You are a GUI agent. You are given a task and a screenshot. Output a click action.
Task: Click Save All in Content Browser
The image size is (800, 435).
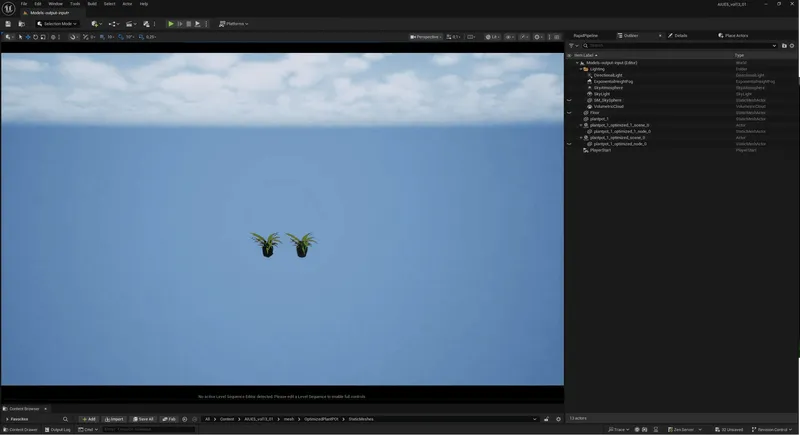[x=144, y=419]
